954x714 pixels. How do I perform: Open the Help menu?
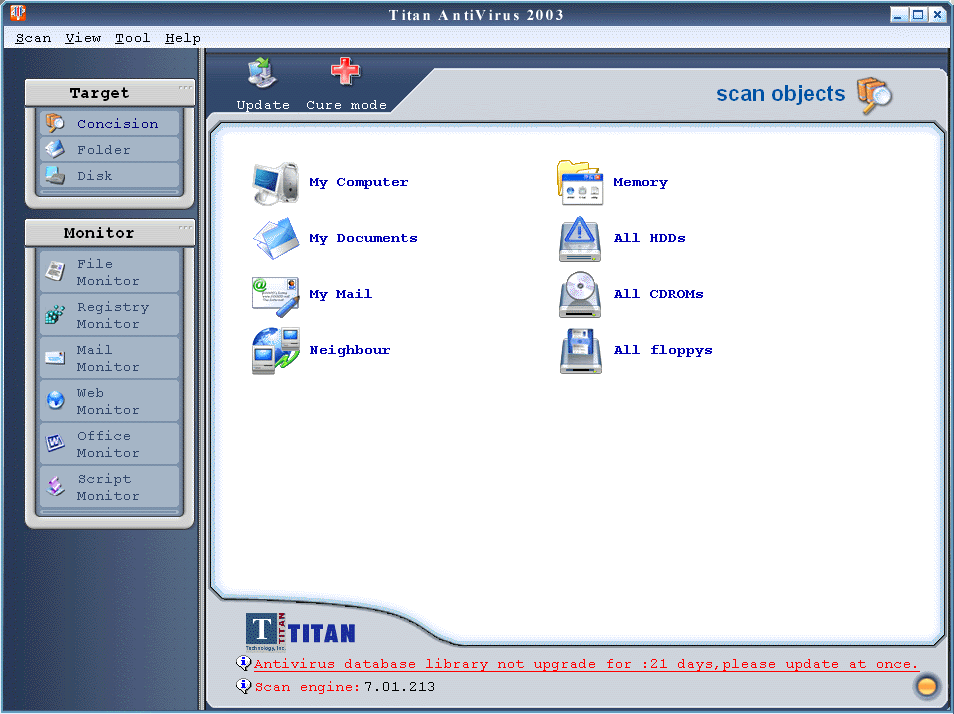[x=183, y=38]
